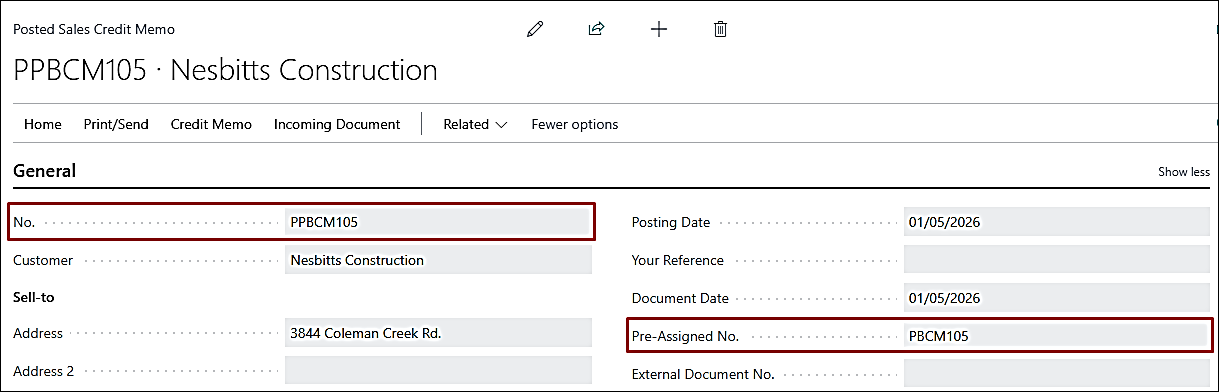Image resolution: width=1219 pixels, height=392 pixels.
Task: Open the Print/Send menu
Action: tap(116, 124)
